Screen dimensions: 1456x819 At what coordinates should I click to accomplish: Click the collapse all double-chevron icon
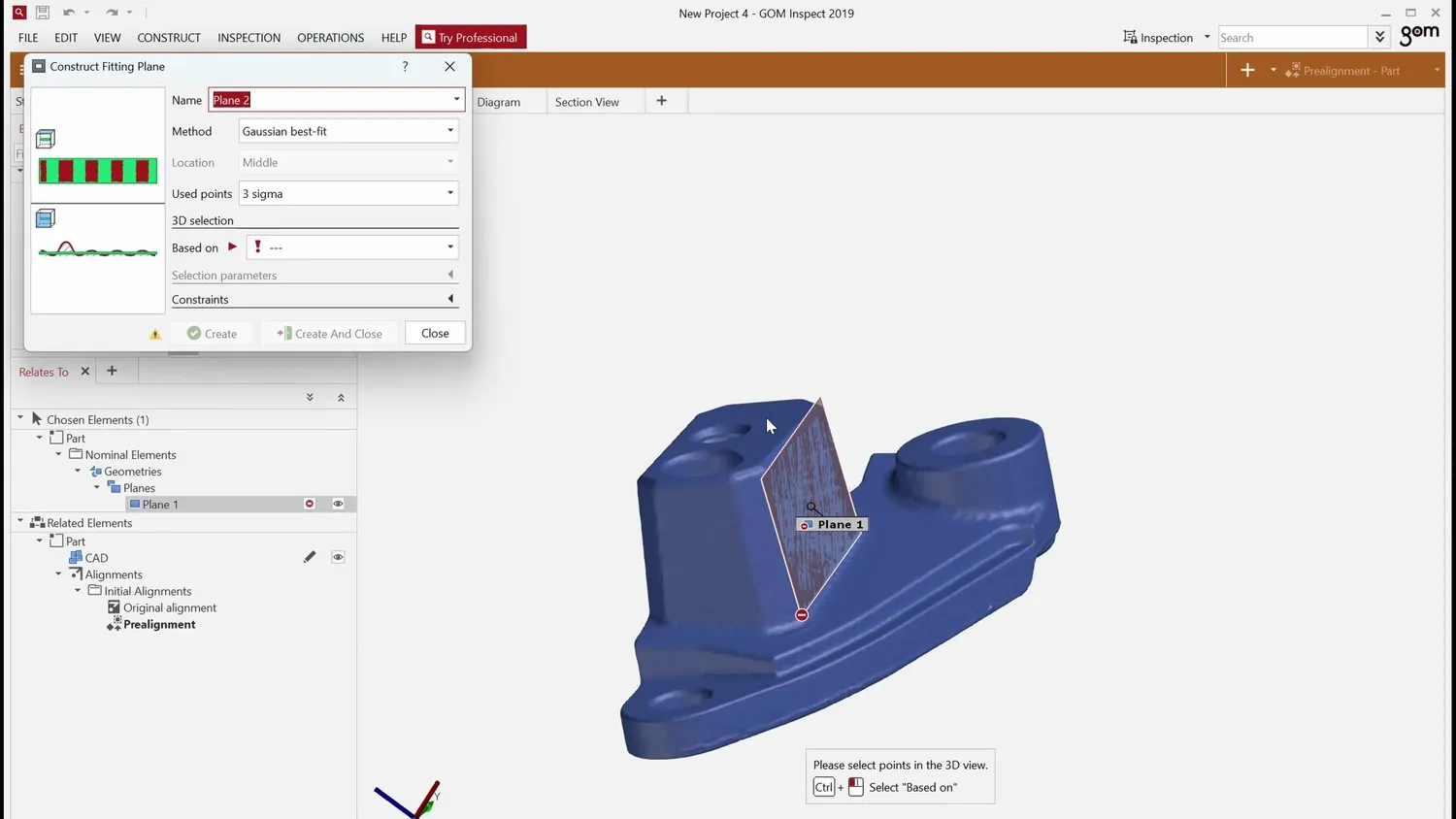point(341,397)
